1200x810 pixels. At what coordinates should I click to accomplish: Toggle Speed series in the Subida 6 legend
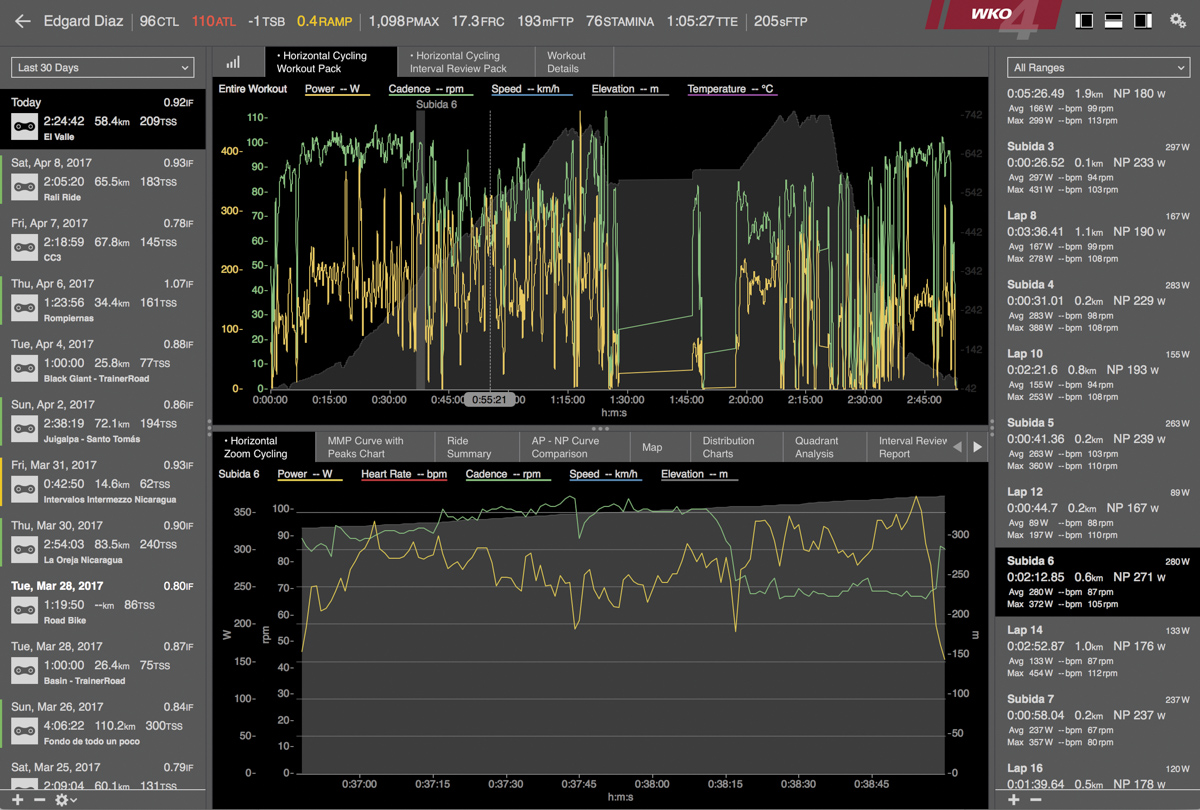click(x=604, y=475)
